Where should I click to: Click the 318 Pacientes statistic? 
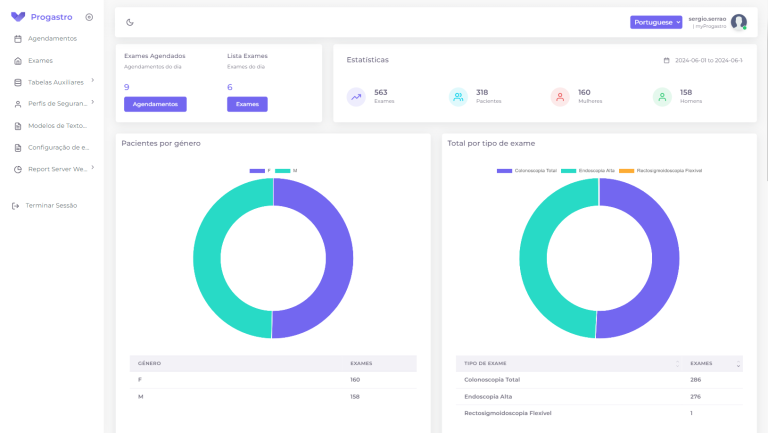488,96
